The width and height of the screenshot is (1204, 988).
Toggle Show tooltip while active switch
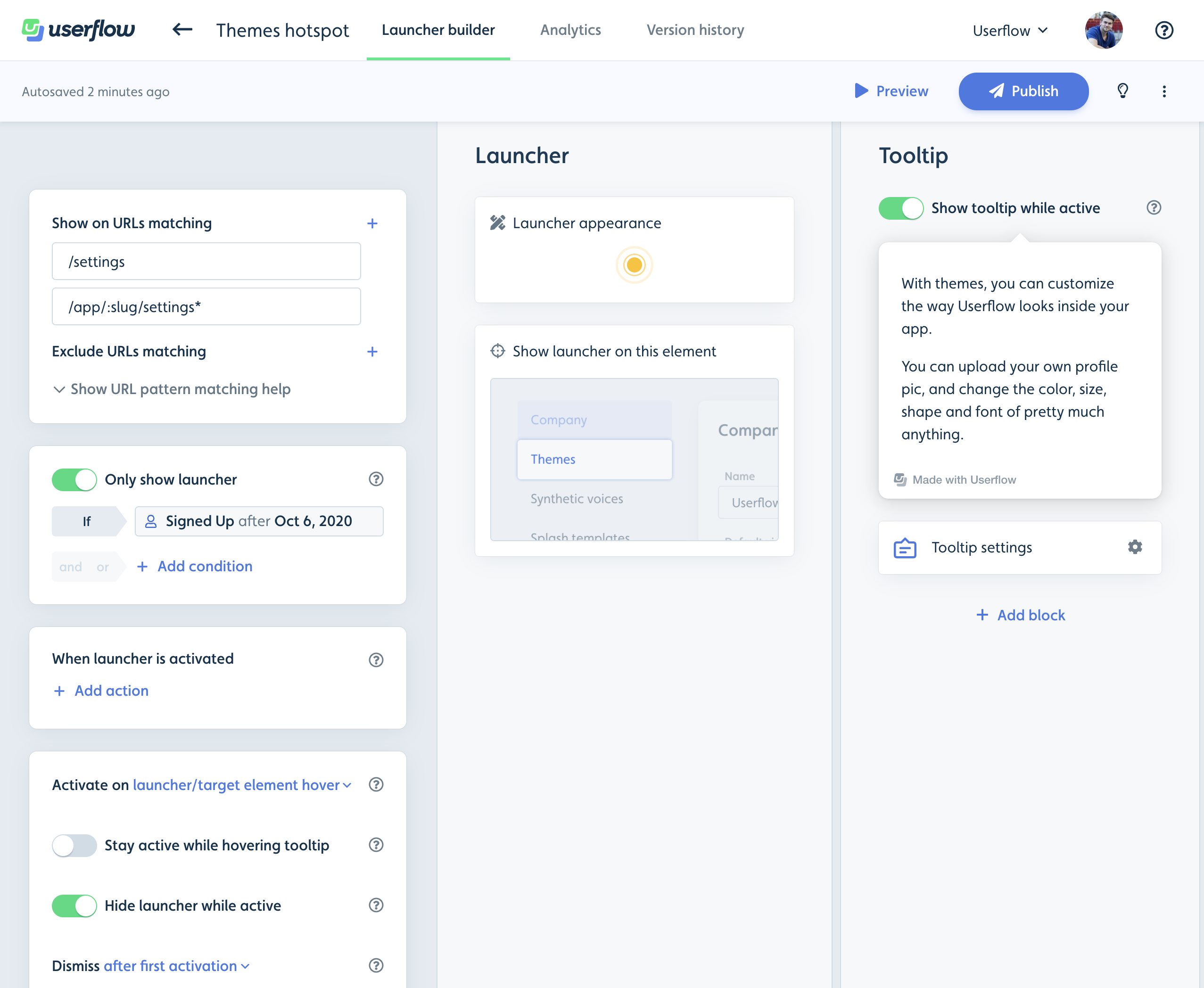(901, 208)
